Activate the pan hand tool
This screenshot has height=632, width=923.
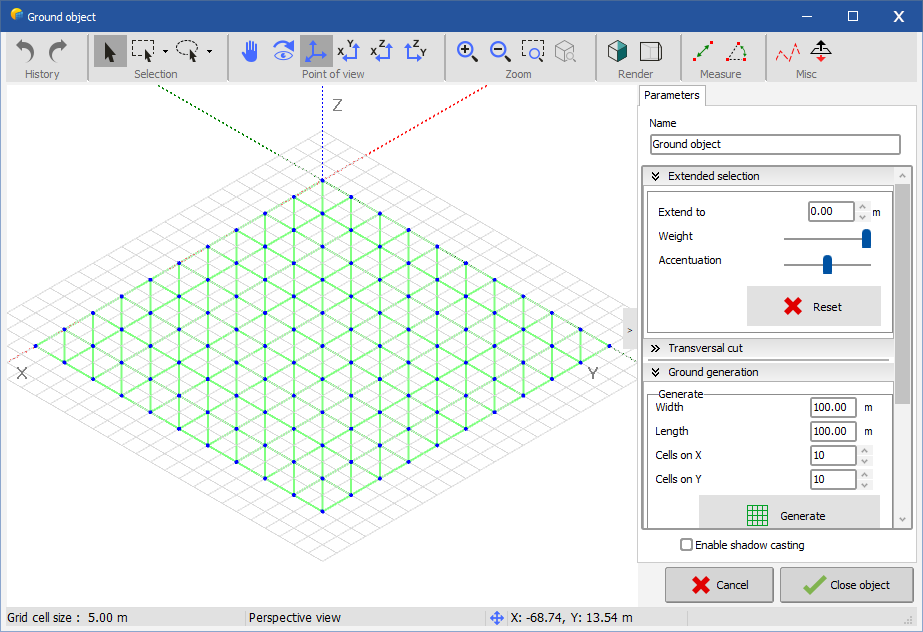coord(250,51)
